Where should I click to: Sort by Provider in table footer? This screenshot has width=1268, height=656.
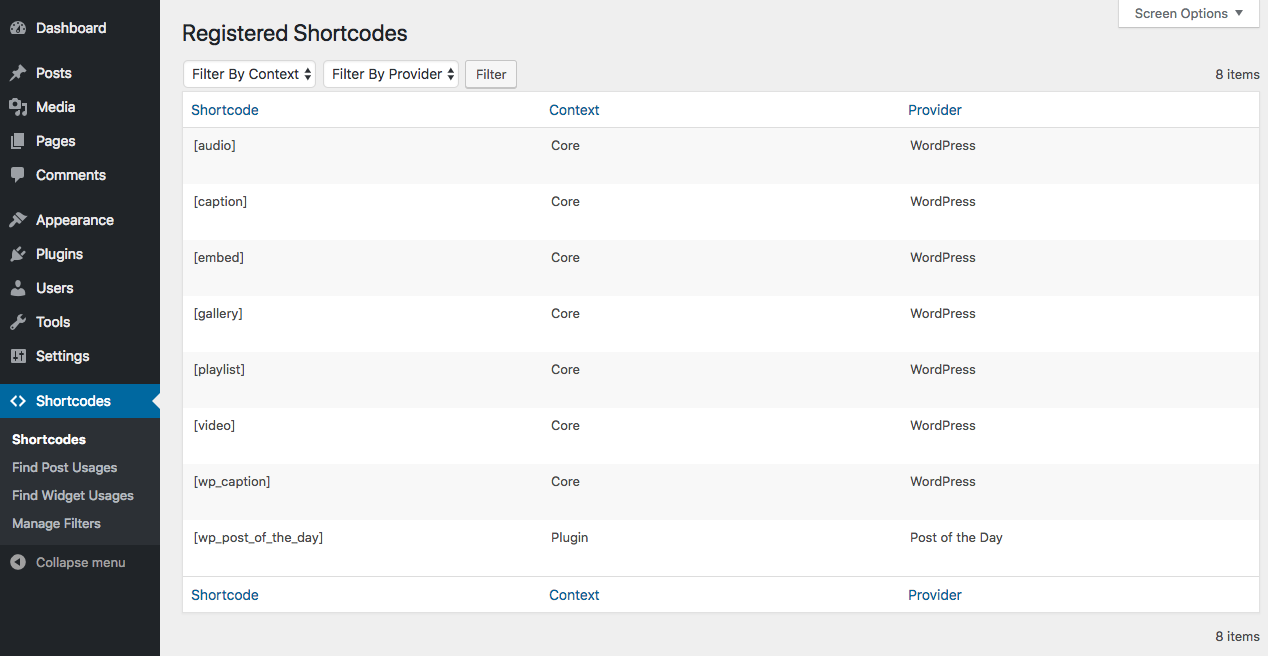point(935,595)
